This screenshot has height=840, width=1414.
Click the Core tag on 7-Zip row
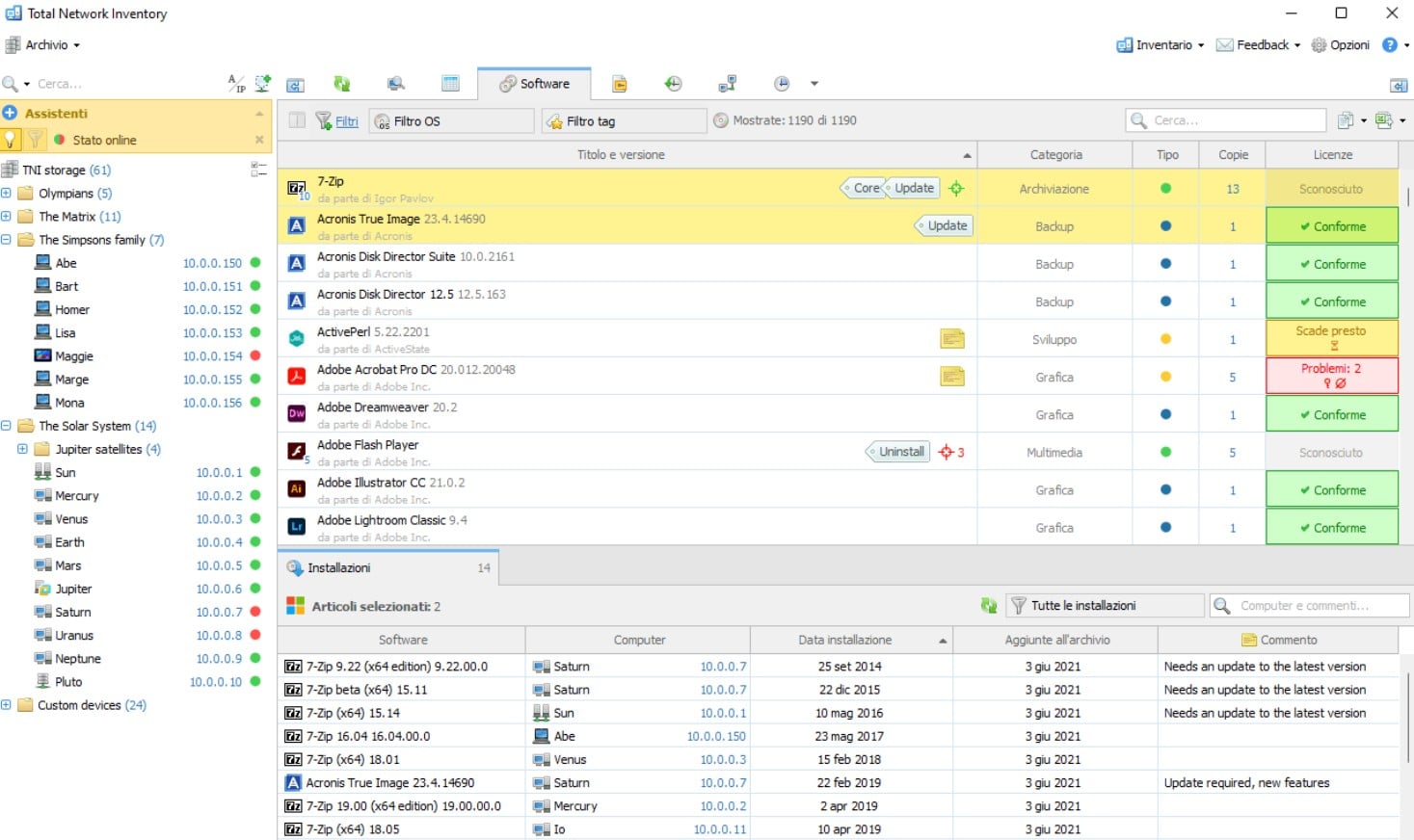[863, 188]
